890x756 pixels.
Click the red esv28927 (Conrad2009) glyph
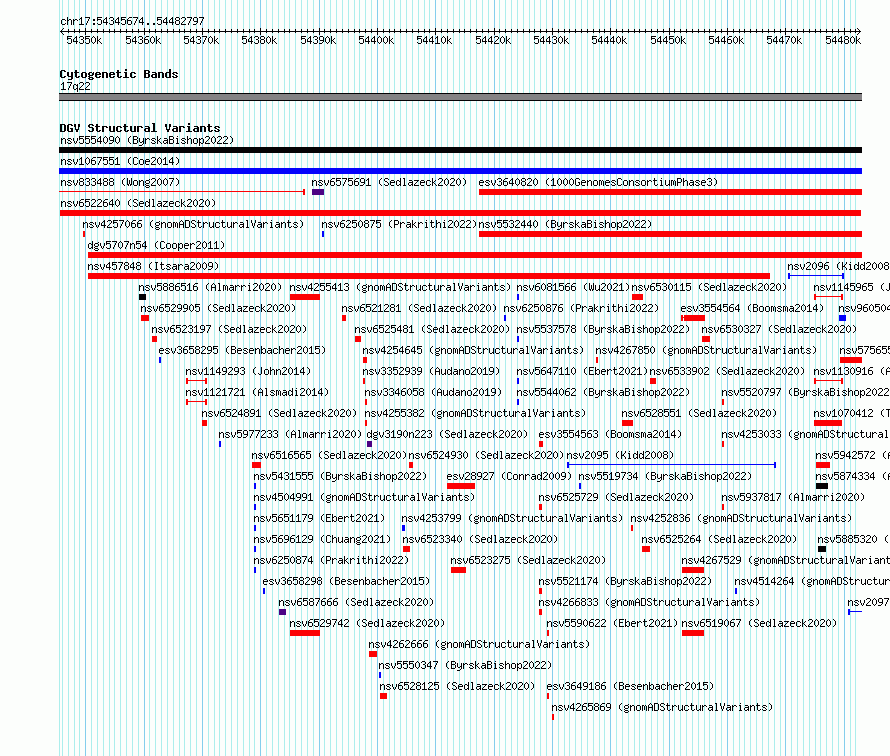(x=461, y=486)
